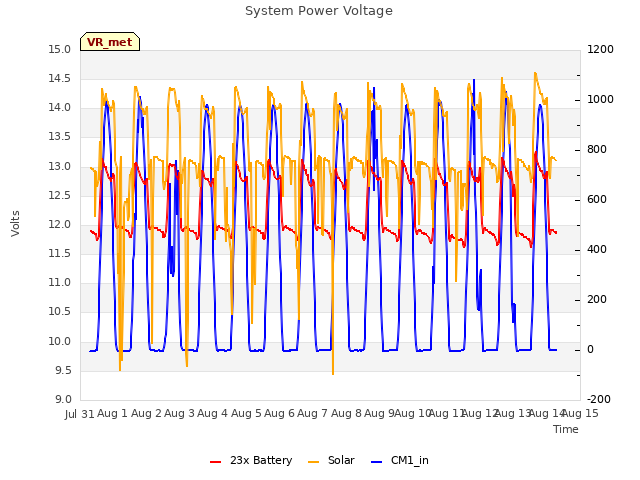Click the 14.5 left axis tick label

point(60,78)
